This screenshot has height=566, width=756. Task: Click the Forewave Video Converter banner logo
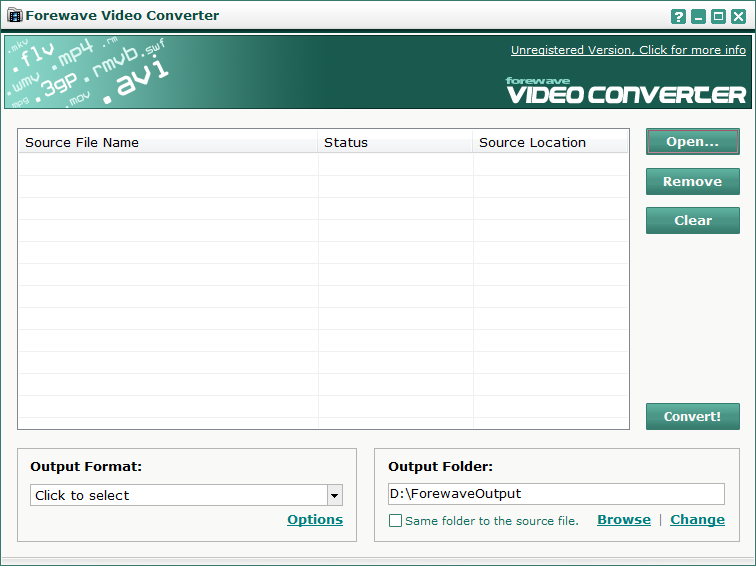coord(626,91)
